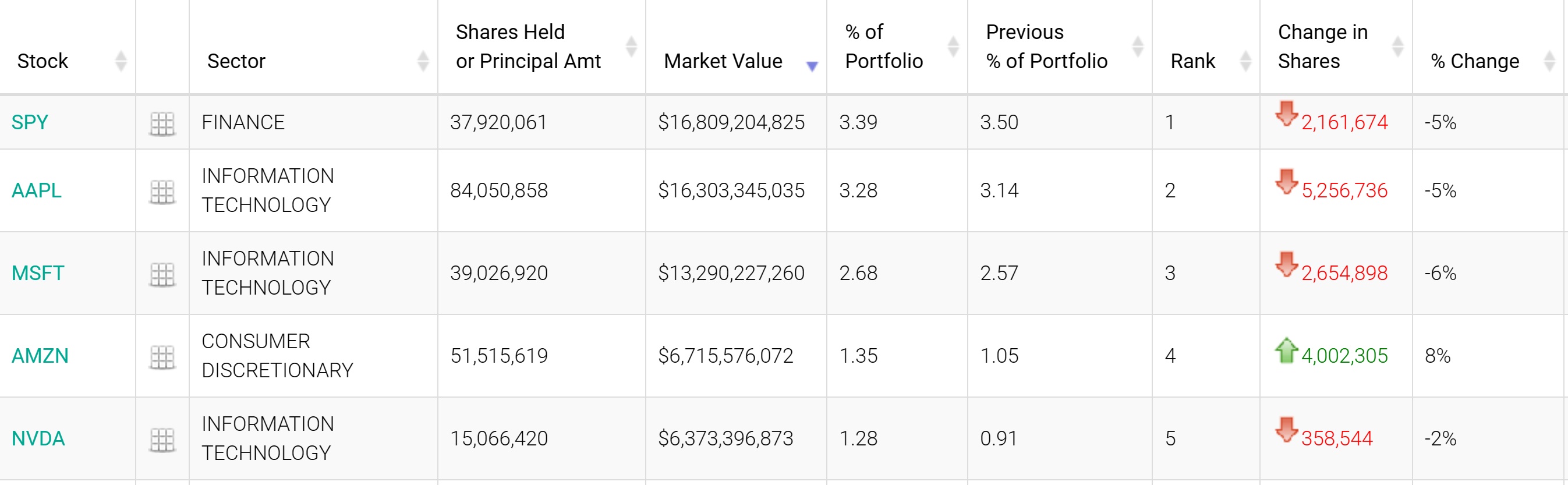Open the grid icon in the AAPL row
Image resolution: width=1568 pixels, height=485 pixels.
point(162,192)
